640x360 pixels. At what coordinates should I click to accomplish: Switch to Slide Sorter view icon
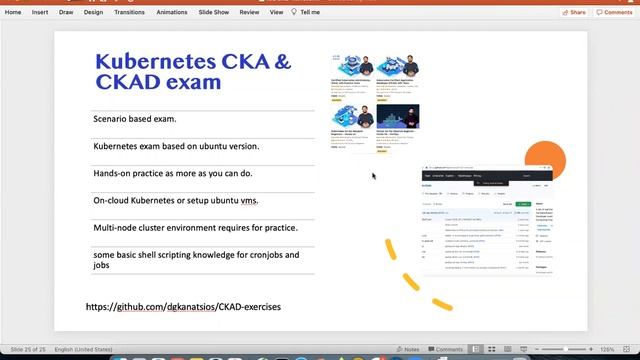coord(492,349)
